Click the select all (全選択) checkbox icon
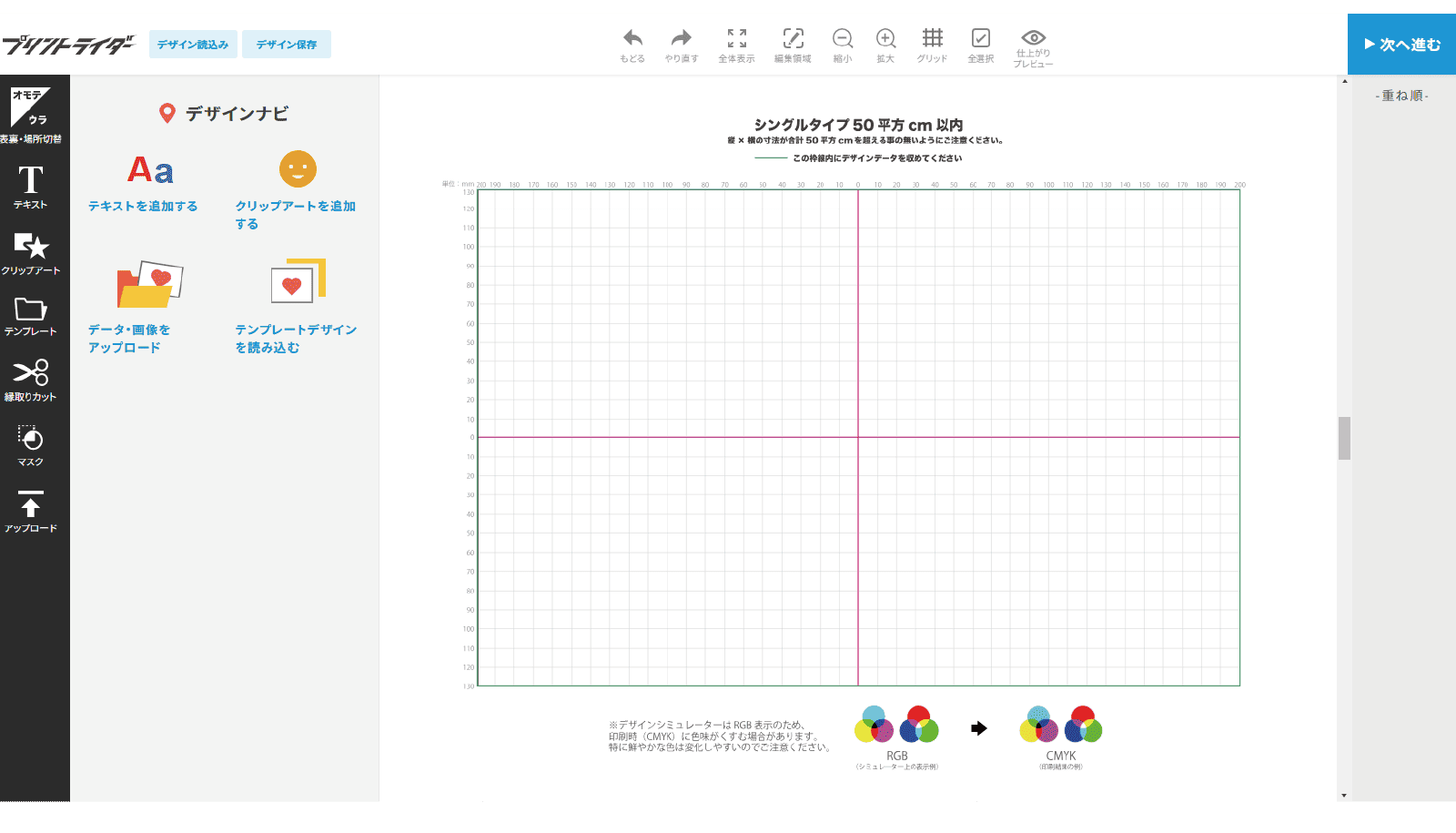The width and height of the screenshot is (1456, 833). click(x=980, y=39)
